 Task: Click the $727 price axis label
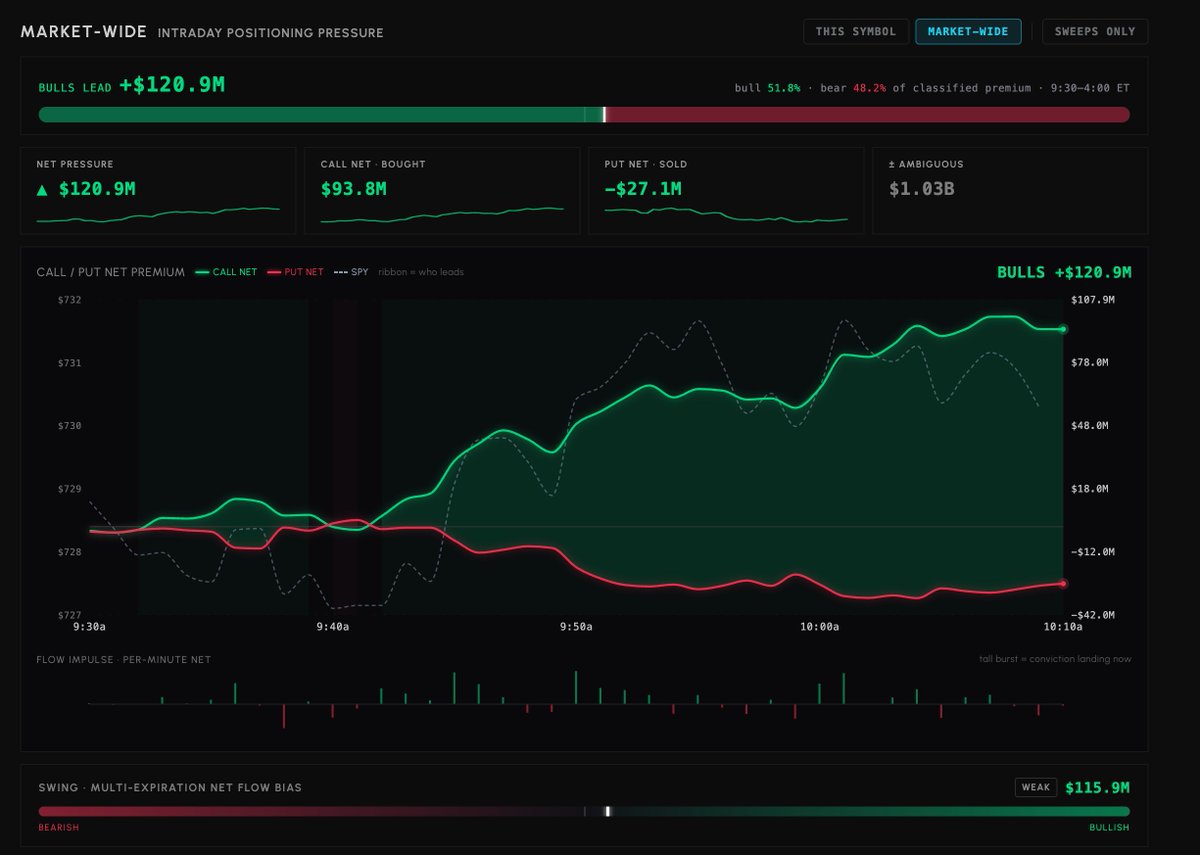click(69, 615)
